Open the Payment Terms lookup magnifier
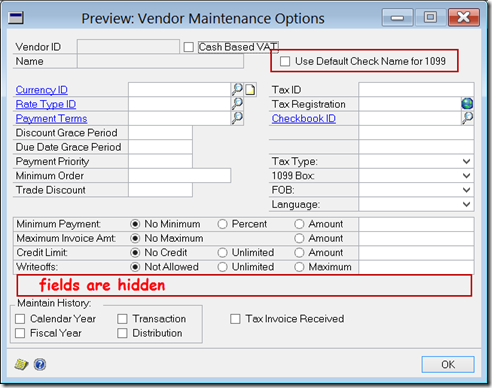Screen dimensions: 492x388 [x=237, y=118]
